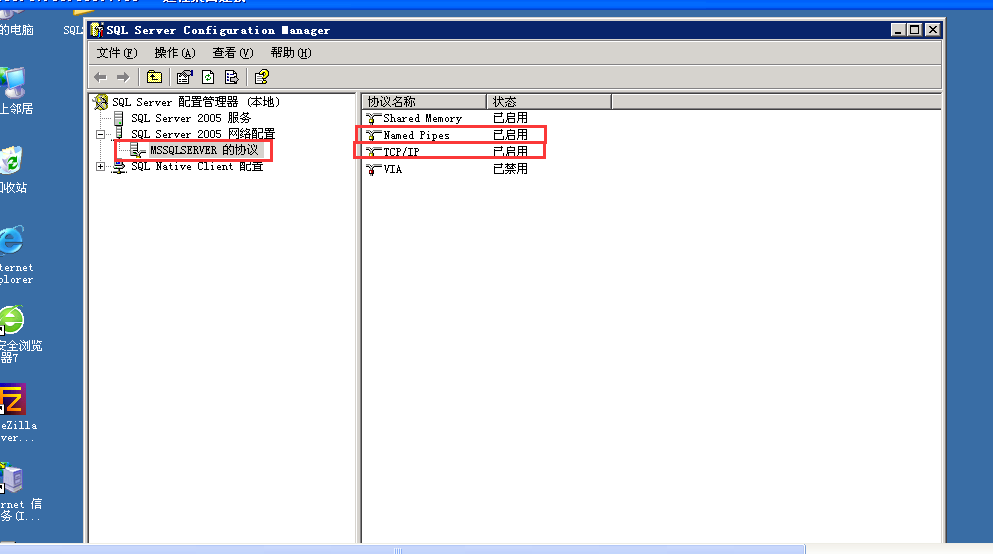Select the Shared Memory protocol row
The height and width of the screenshot is (554, 993).
pyautogui.click(x=447, y=118)
